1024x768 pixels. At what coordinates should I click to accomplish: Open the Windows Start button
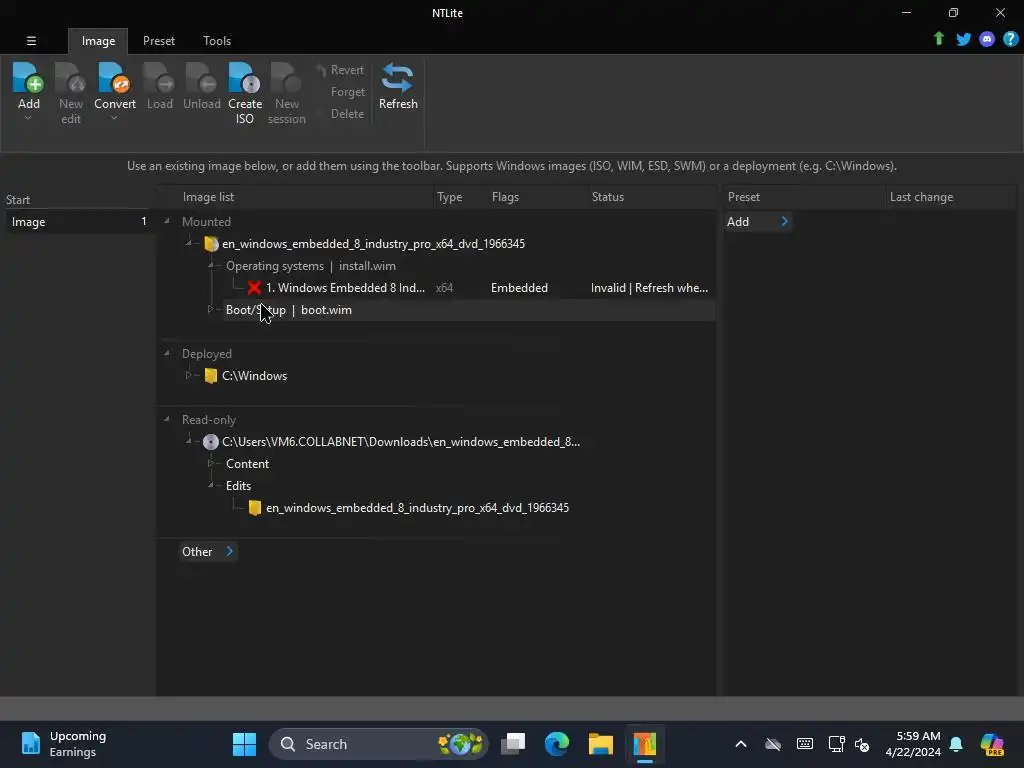[244, 744]
